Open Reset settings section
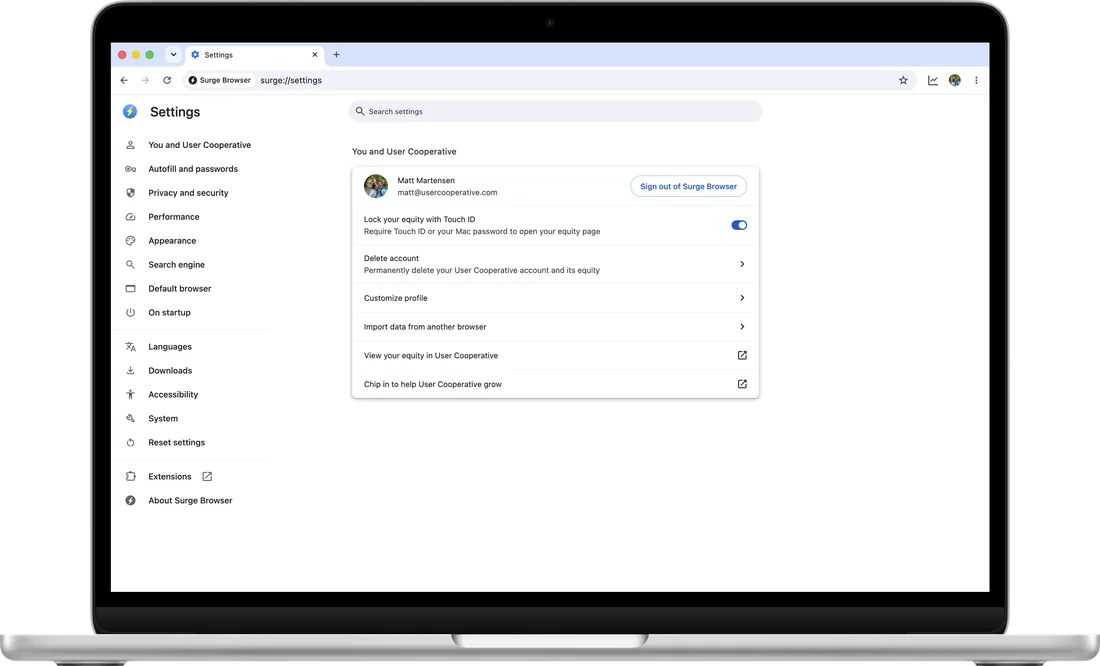This screenshot has height=666, width=1100. tap(177, 442)
